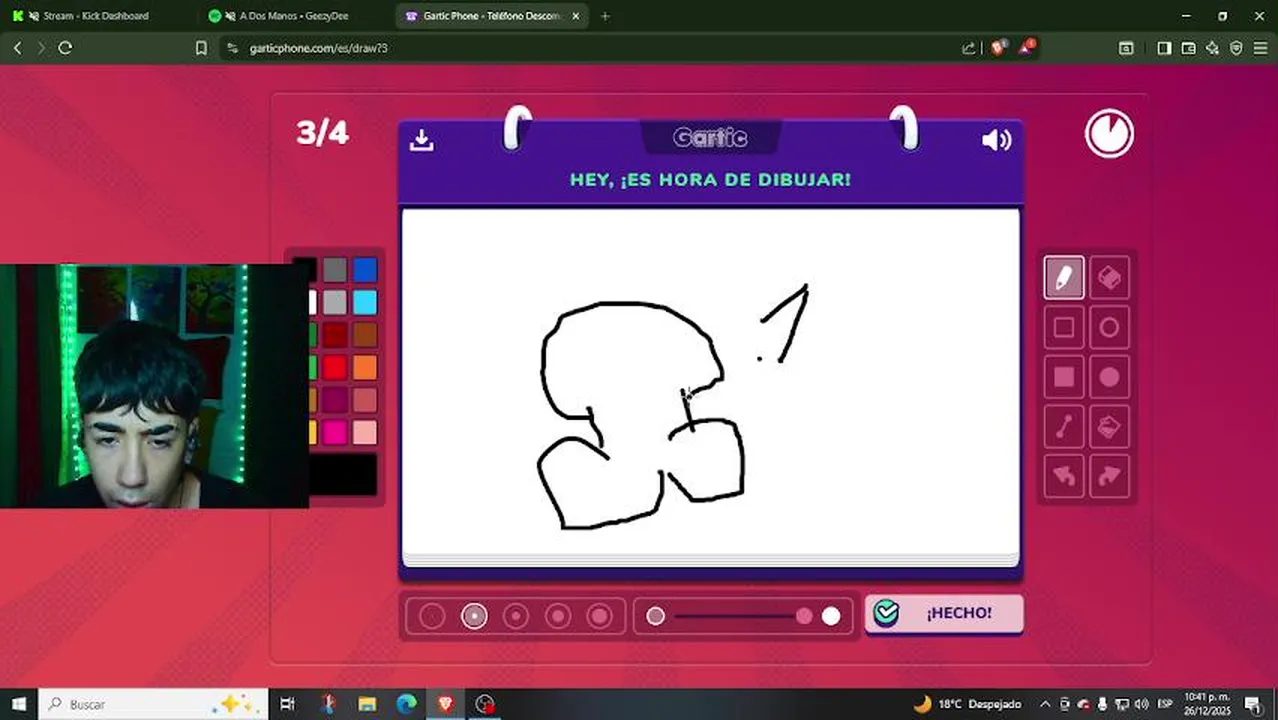This screenshot has width=1278, height=720.
Task: Open Brave Rewards triangle icon
Action: (x=1026, y=48)
